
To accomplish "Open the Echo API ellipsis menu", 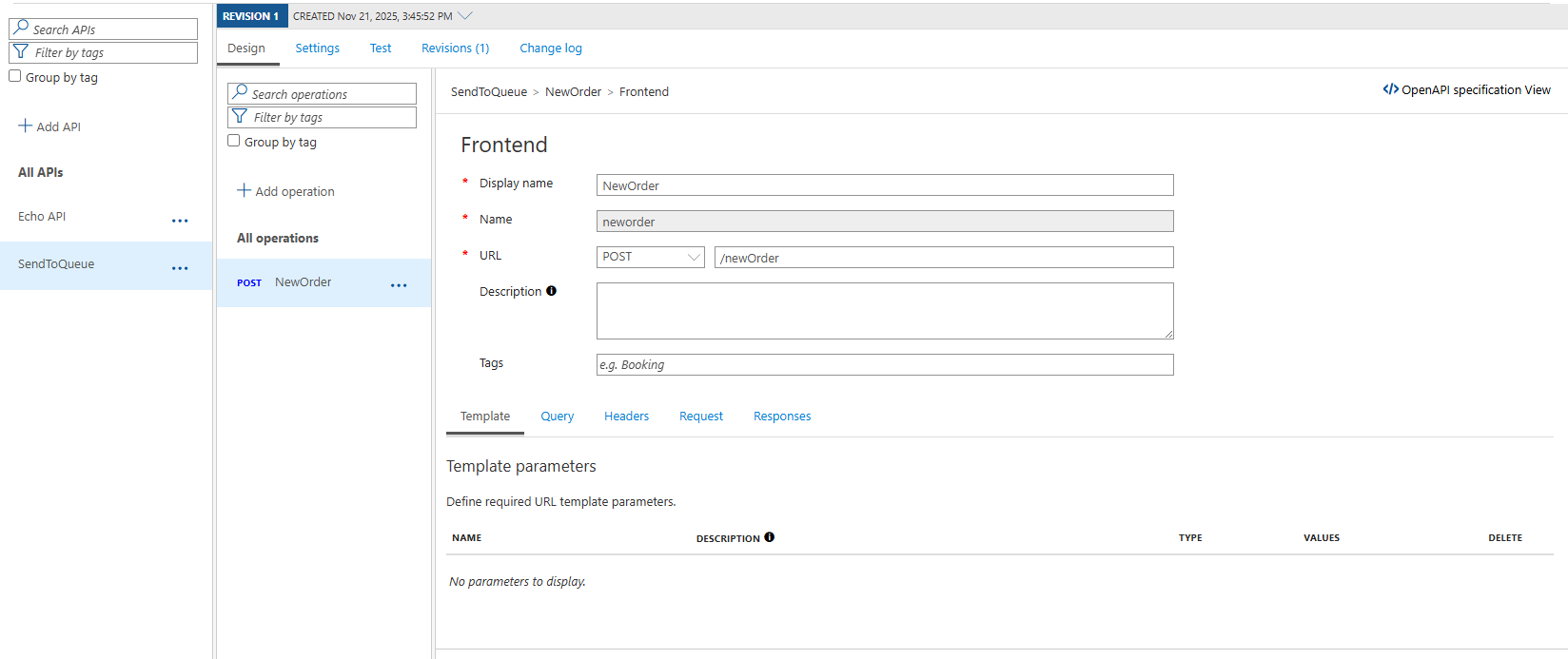I will pos(180,221).
